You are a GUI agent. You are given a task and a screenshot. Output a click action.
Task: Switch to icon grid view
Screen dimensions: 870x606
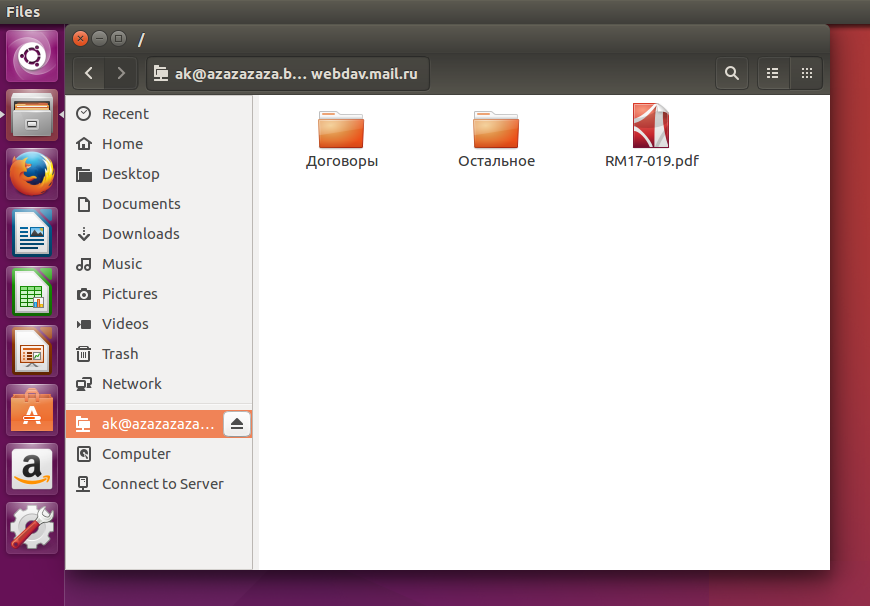pyautogui.click(x=806, y=73)
